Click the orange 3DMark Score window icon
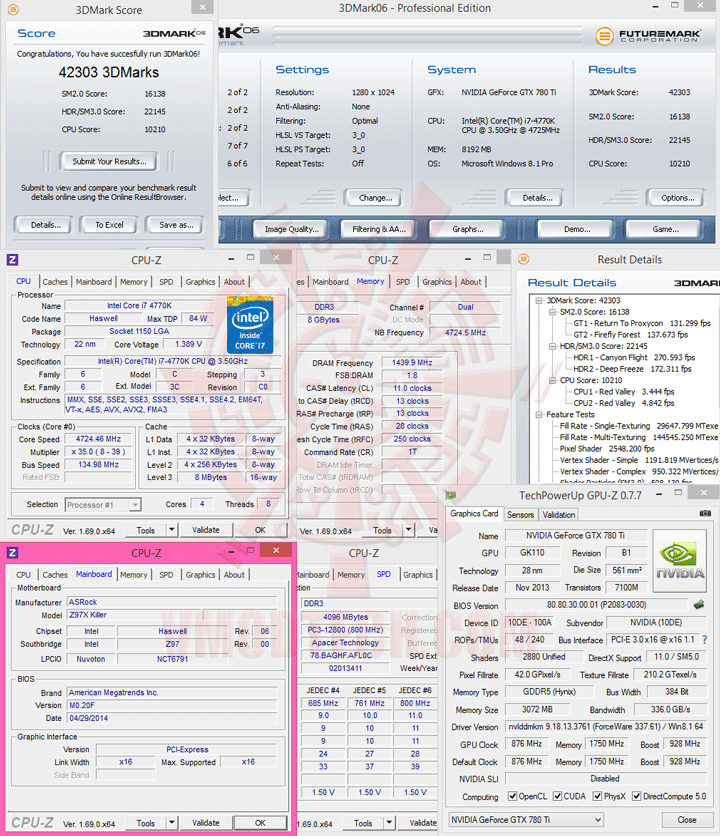The image size is (720, 836). (13, 10)
